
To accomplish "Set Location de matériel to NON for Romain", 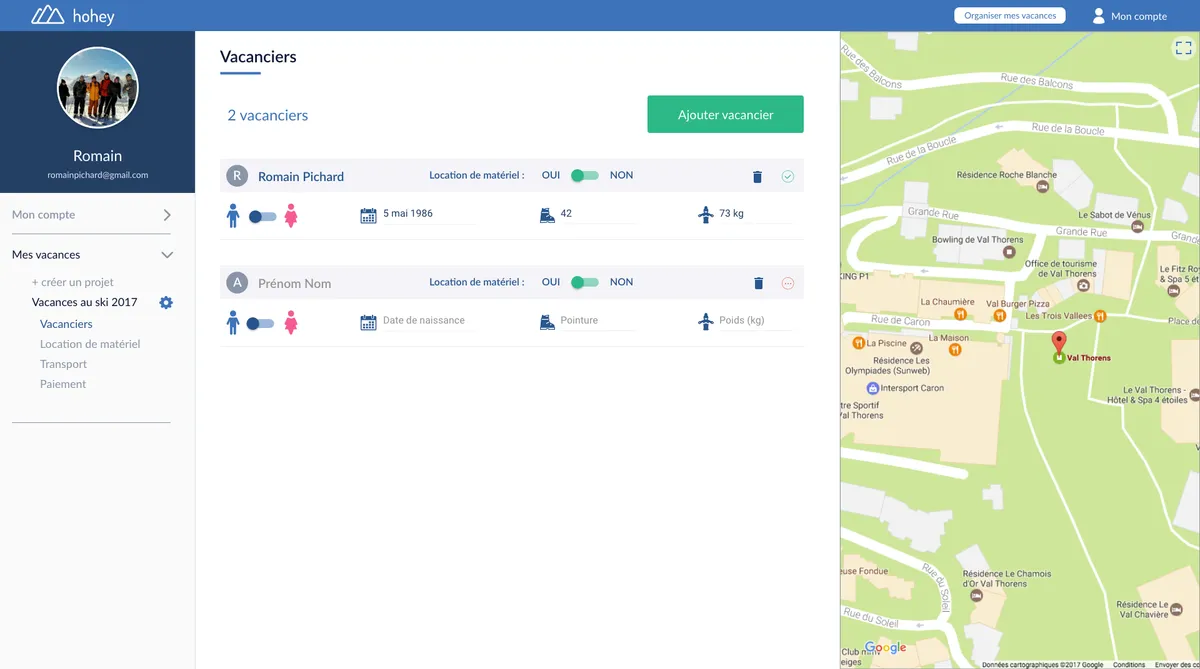I will click(x=590, y=175).
